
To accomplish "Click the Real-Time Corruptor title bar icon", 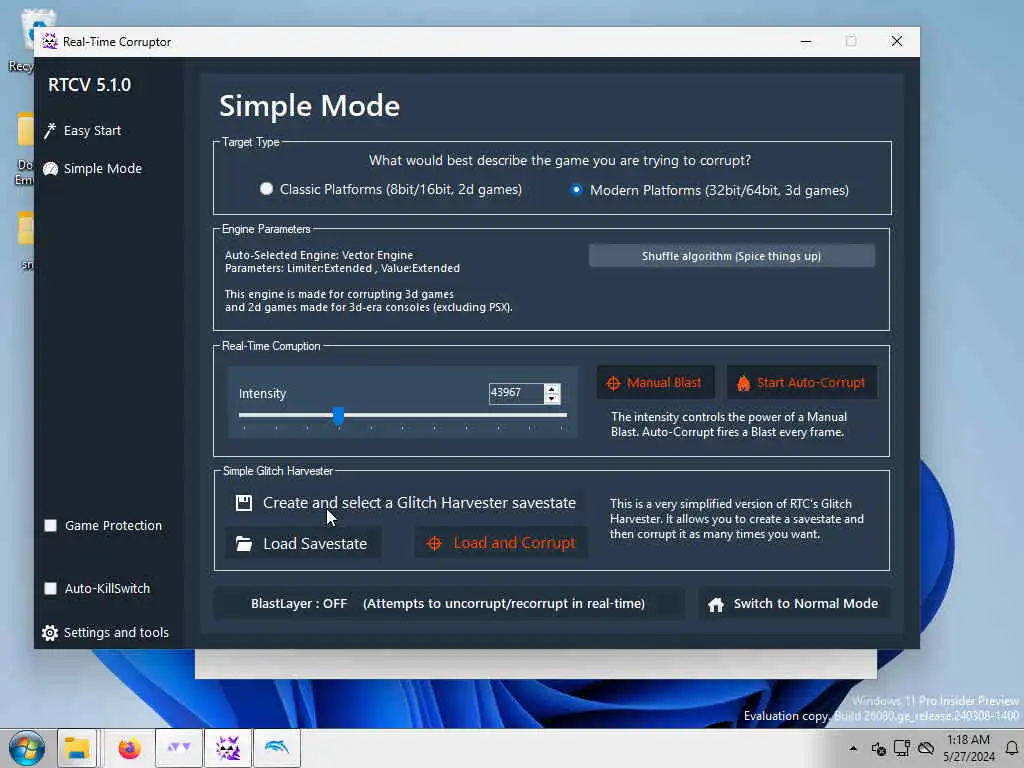I will pos(50,42).
